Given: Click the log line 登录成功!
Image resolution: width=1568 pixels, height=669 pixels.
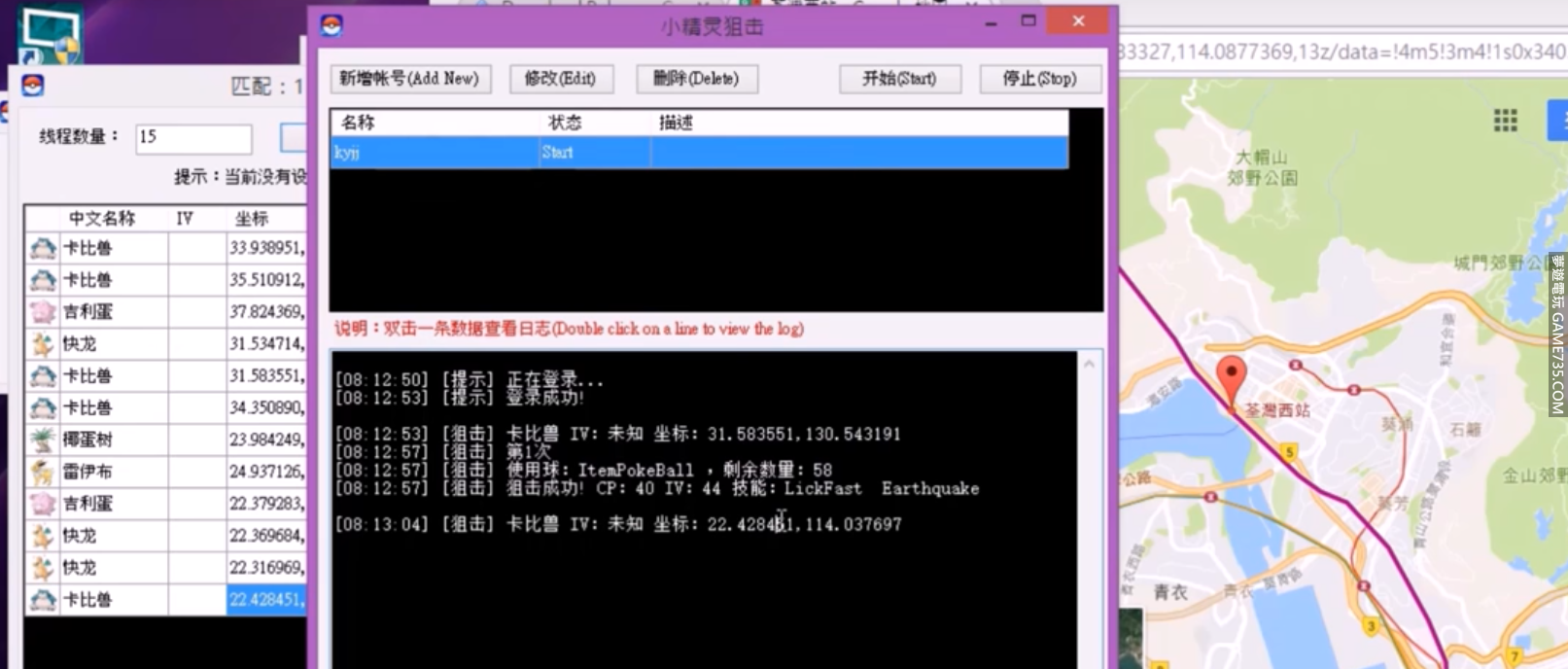Looking at the screenshot, I should [460, 398].
